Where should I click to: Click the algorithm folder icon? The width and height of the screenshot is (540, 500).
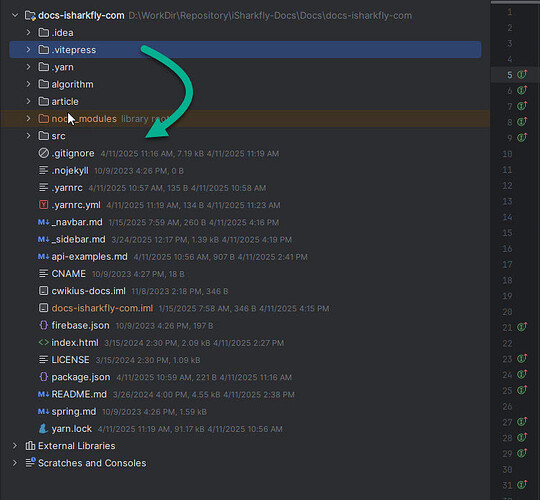click(43, 84)
